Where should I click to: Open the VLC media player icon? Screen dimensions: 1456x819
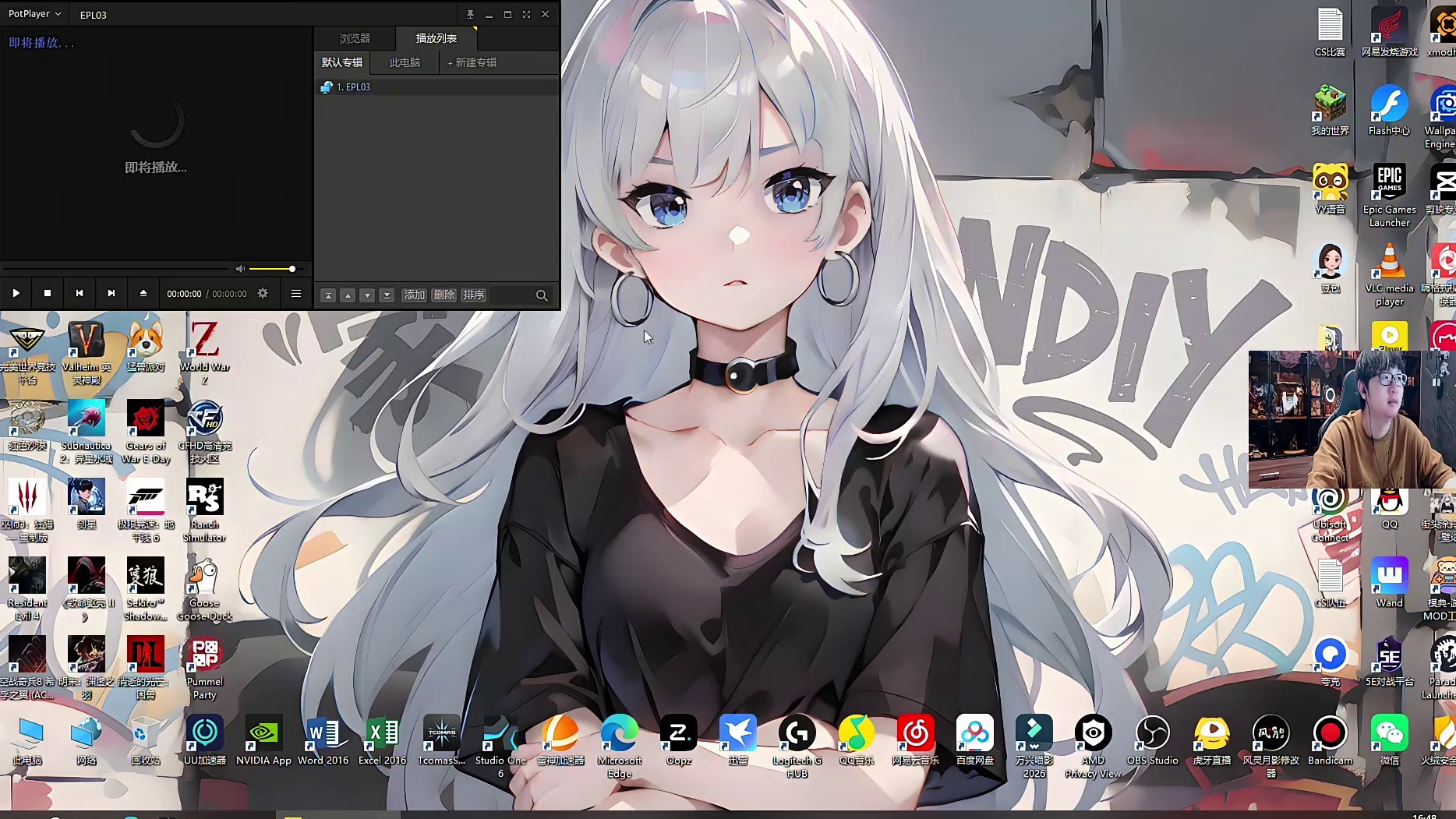point(1390,274)
